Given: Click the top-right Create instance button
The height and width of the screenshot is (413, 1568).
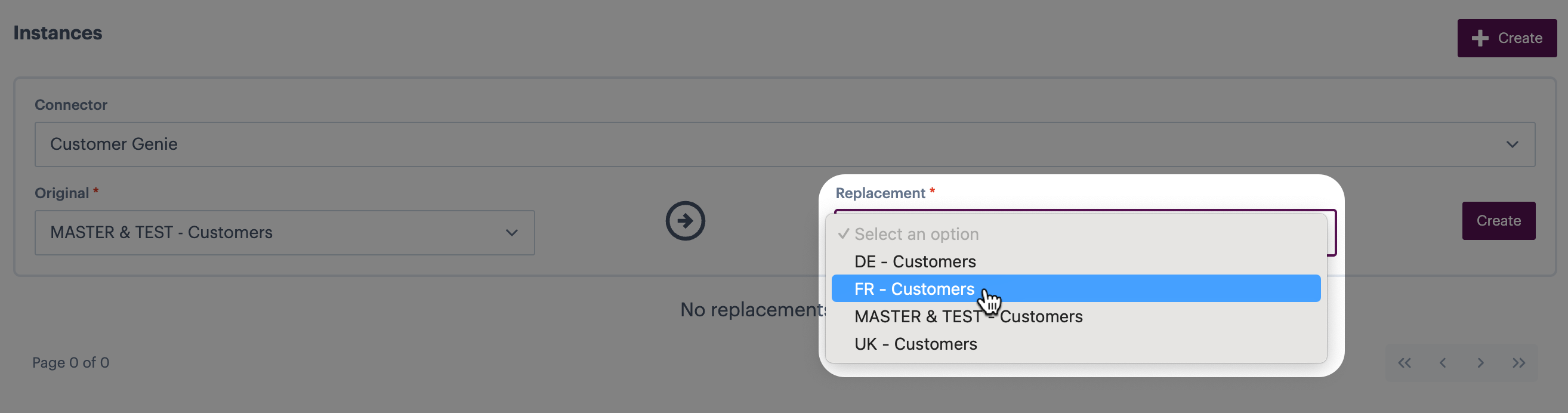Looking at the screenshot, I should [x=1507, y=38].
